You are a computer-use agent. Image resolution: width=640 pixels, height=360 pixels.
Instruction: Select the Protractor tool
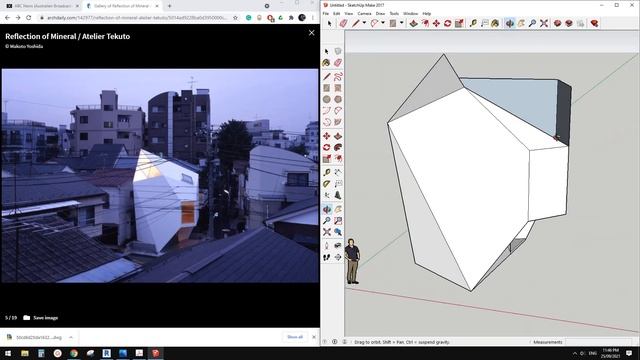point(327,184)
